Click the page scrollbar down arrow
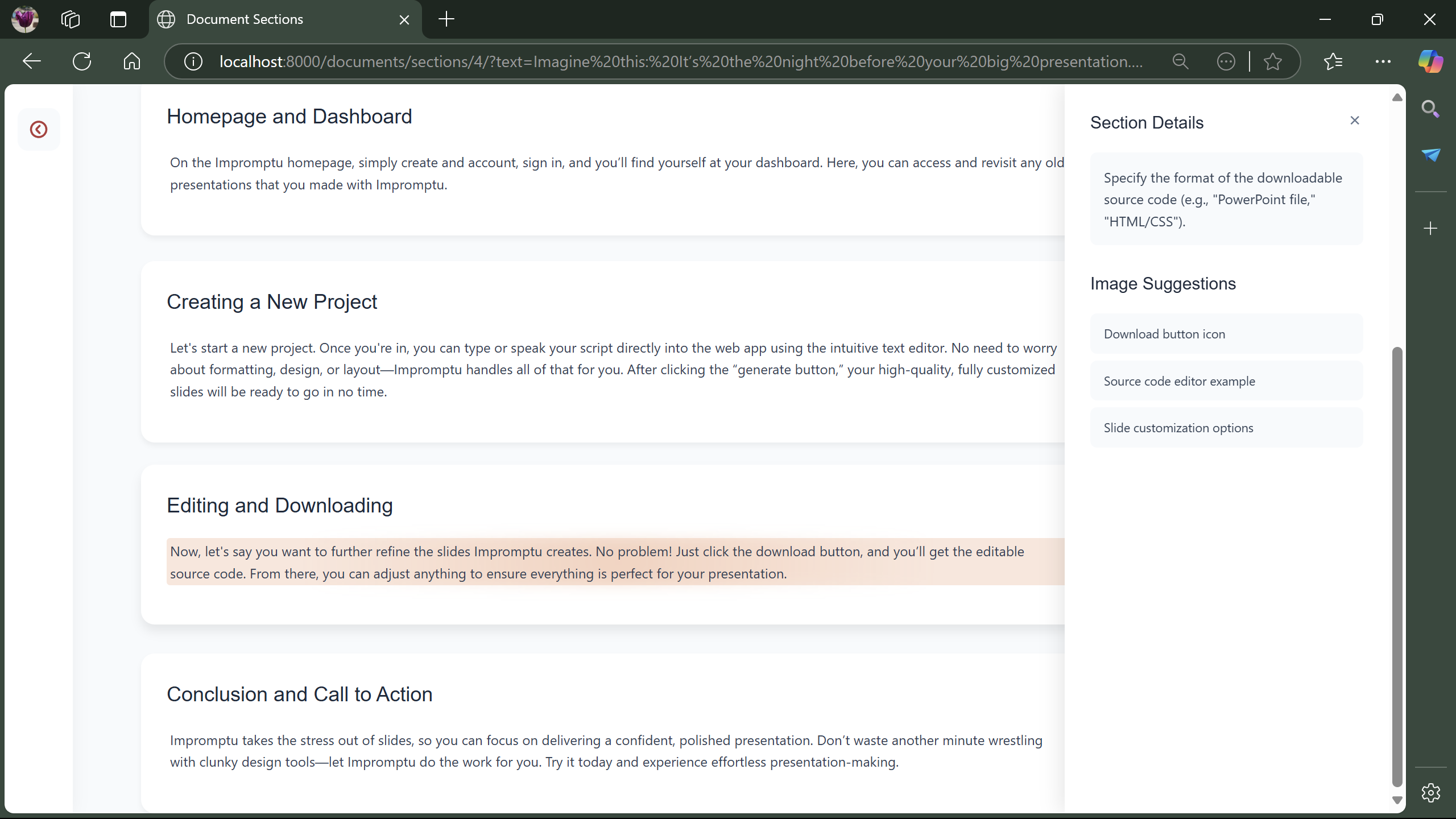This screenshot has width=1456, height=819. click(x=1397, y=800)
